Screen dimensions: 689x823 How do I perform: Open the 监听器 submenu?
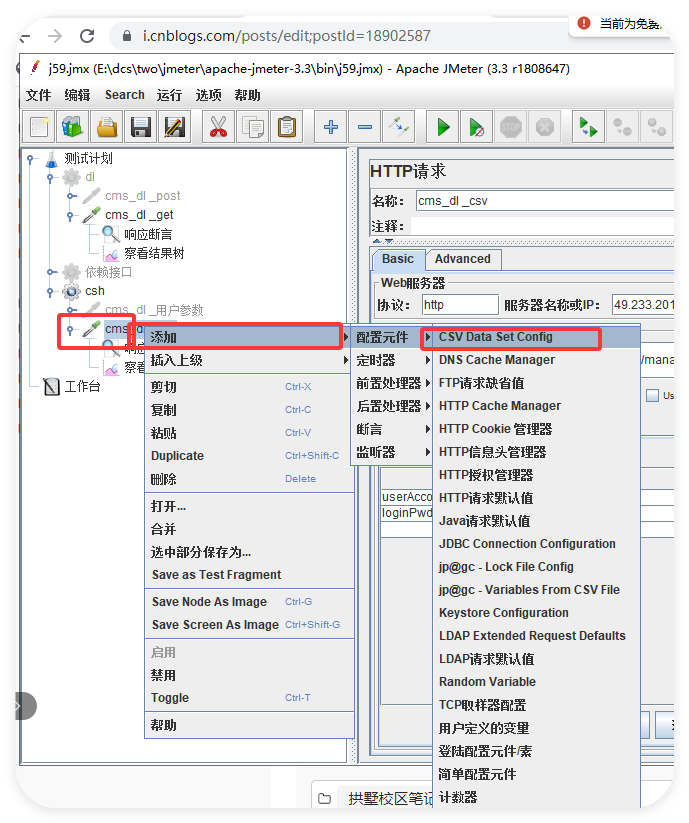tap(393, 452)
